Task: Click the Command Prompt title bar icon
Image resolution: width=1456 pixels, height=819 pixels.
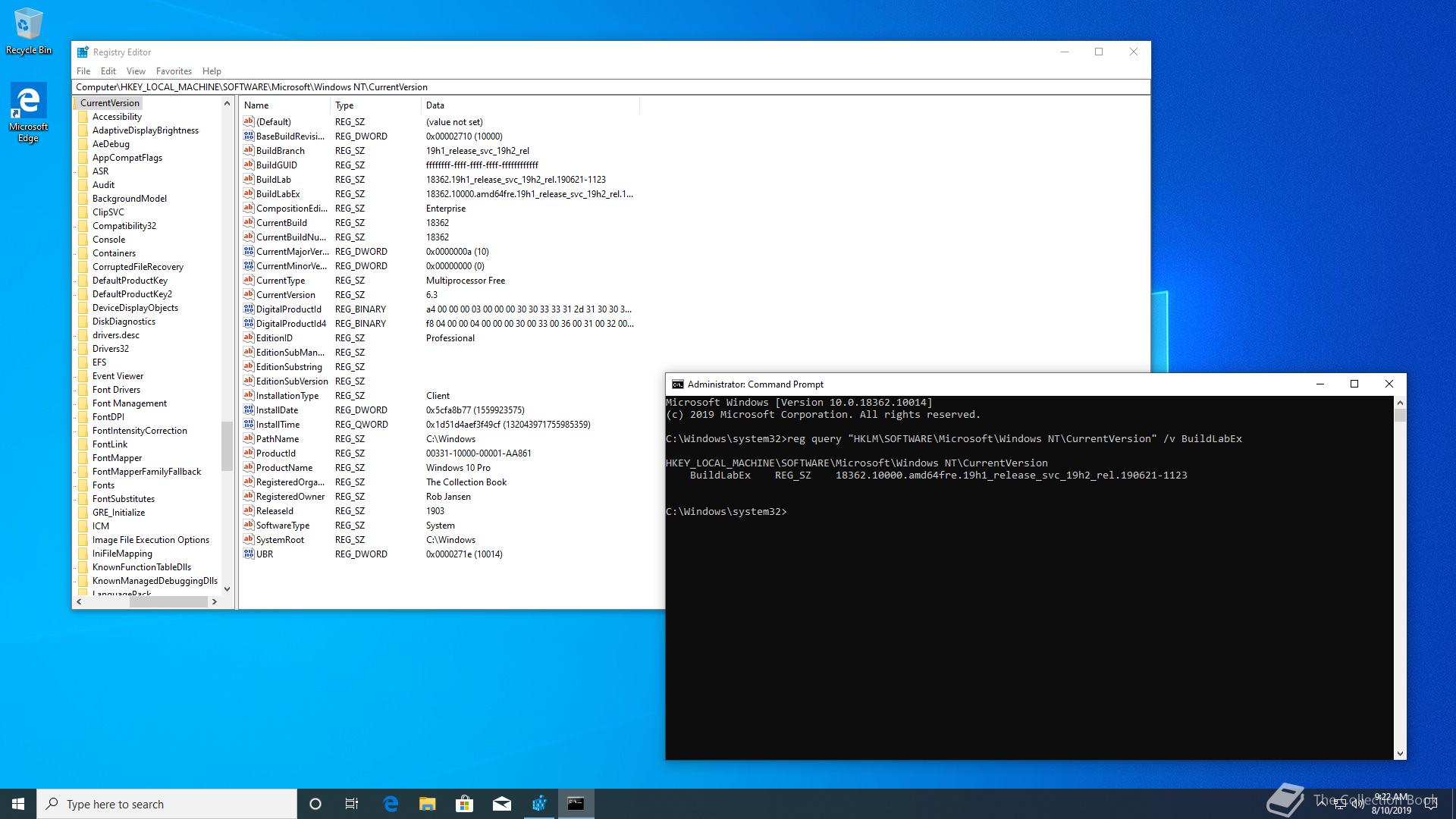Action: [677, 384]
